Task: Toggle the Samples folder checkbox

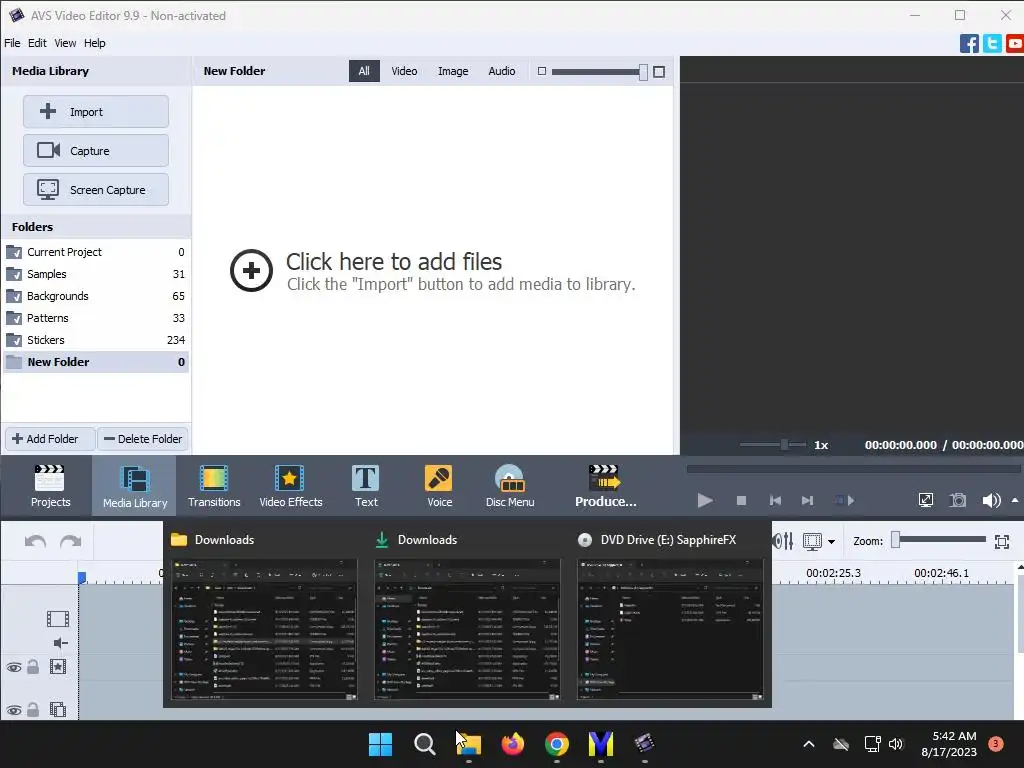Action: point(14,274)
